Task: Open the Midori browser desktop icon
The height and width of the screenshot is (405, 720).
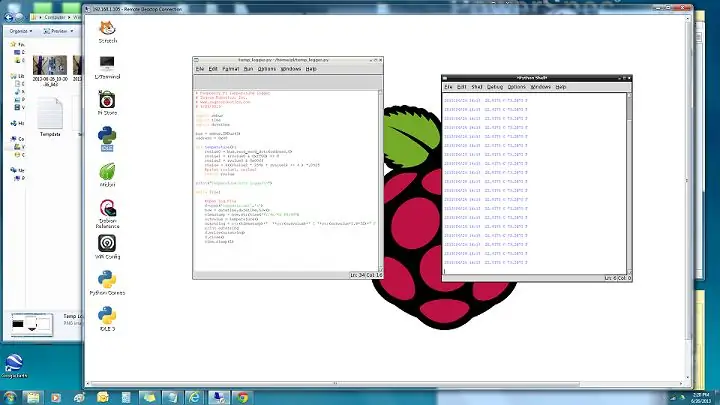Action: click(x=107, y=175)
